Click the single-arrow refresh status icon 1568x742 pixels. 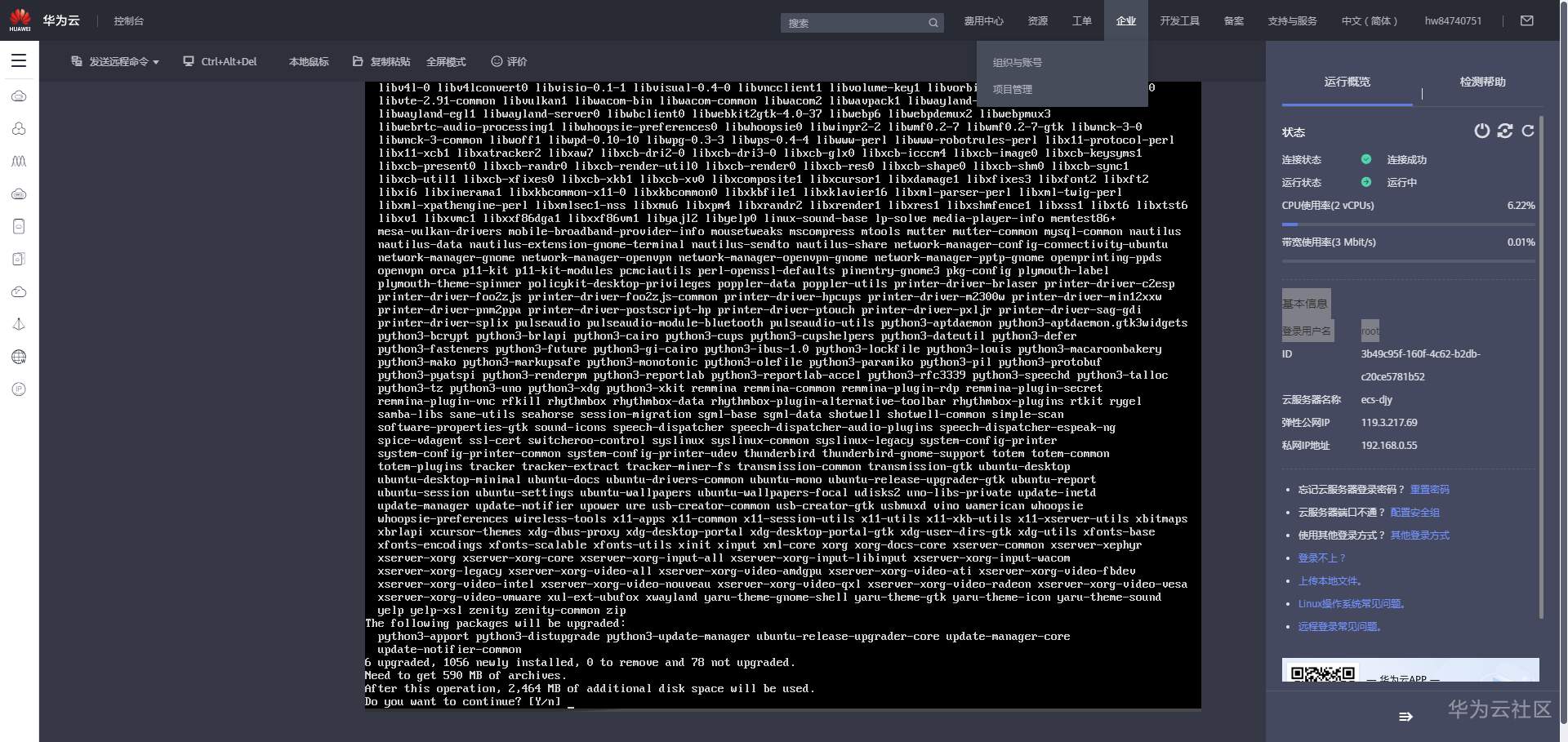(x=1528, y=131)
